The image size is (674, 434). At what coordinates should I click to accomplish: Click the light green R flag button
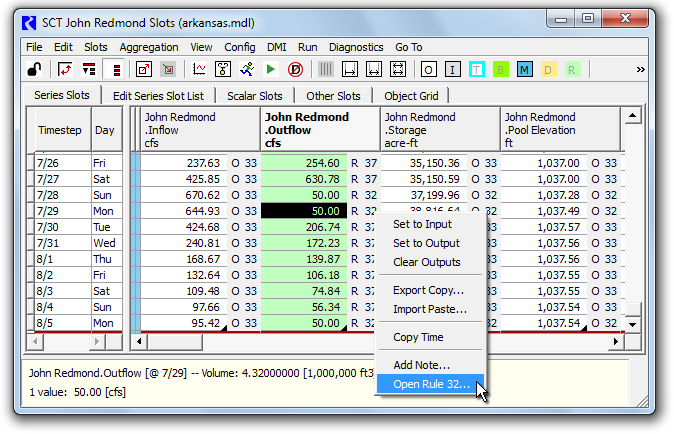(572, 69)
